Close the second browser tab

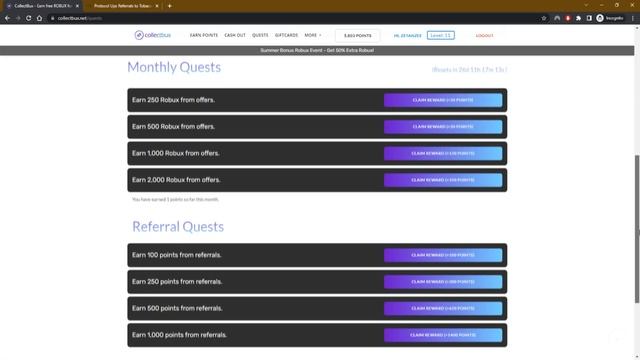pyautogui.click(x=157, y=6)
